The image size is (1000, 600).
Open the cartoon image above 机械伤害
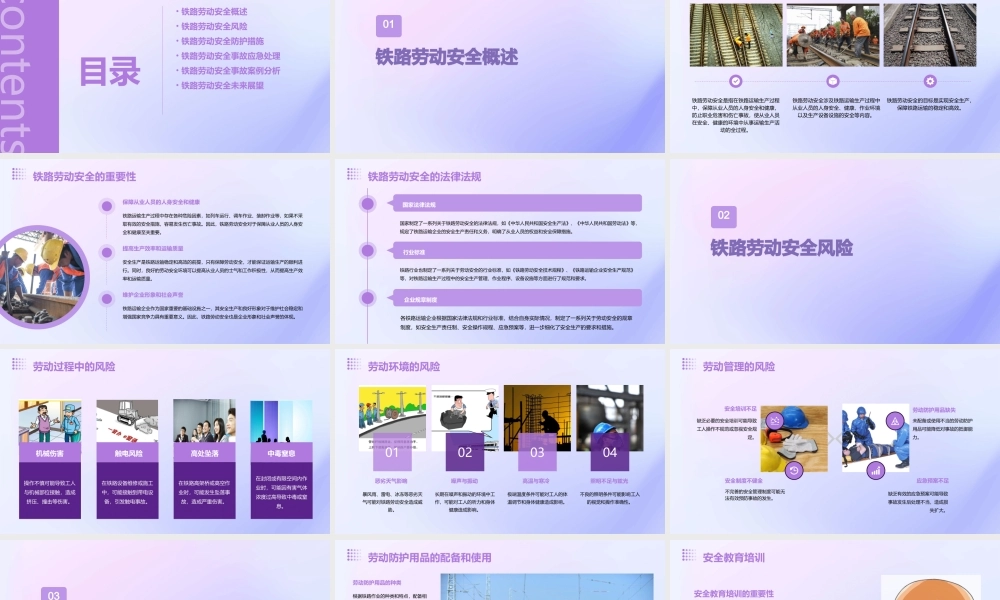click(x=50, y=421)
